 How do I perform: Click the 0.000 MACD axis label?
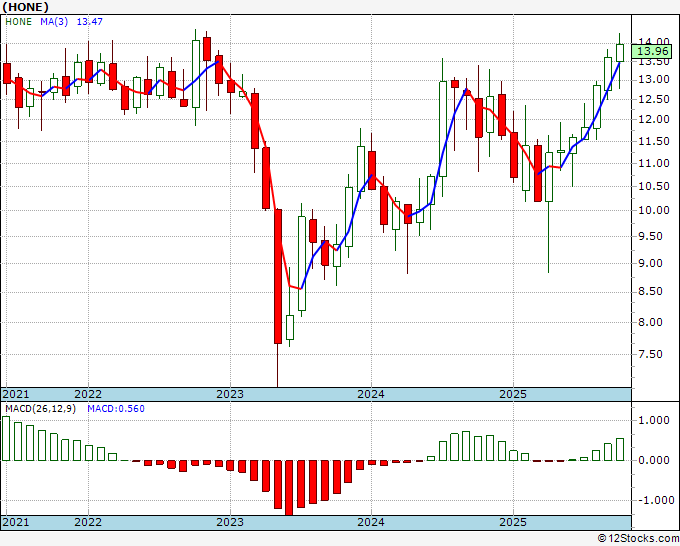click(654, 460)
